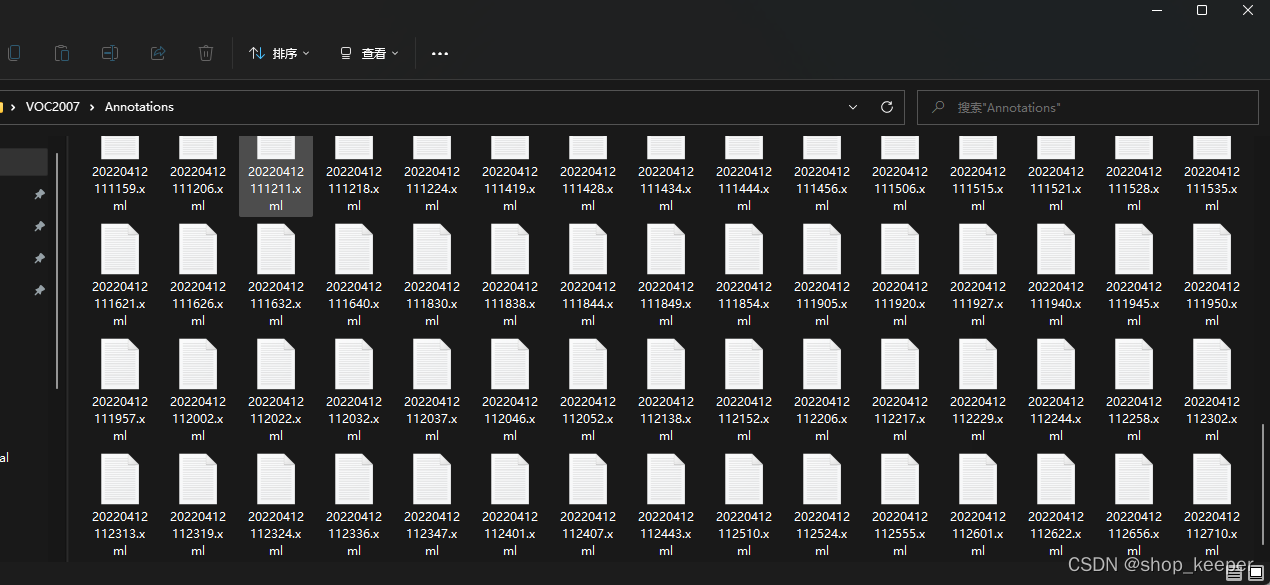Select file icon 20220412112601.xml

[x=978, y=479]
